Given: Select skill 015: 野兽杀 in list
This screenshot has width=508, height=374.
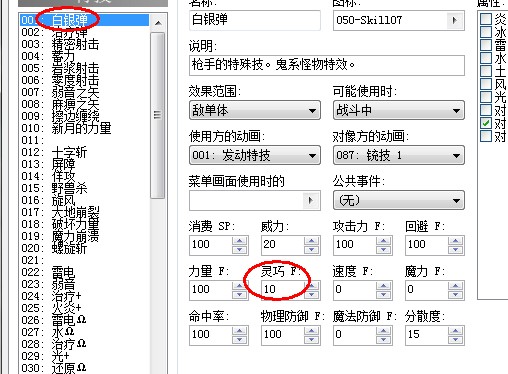Looking at the screenshot, I should [84, 188].
